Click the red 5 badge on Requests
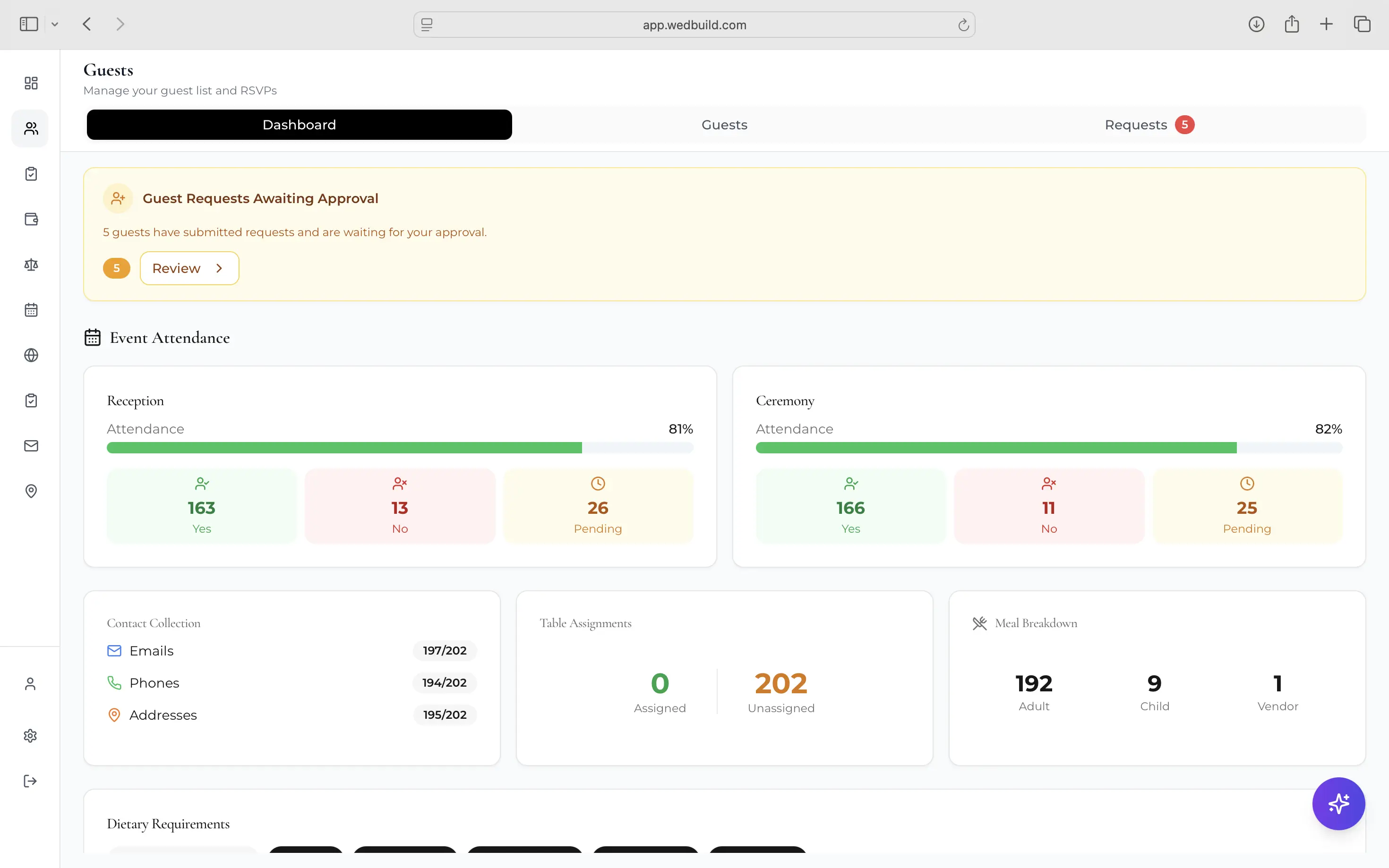Image resolution: width=1389 pixels, height=868 pixels. tap(1184, 125)
